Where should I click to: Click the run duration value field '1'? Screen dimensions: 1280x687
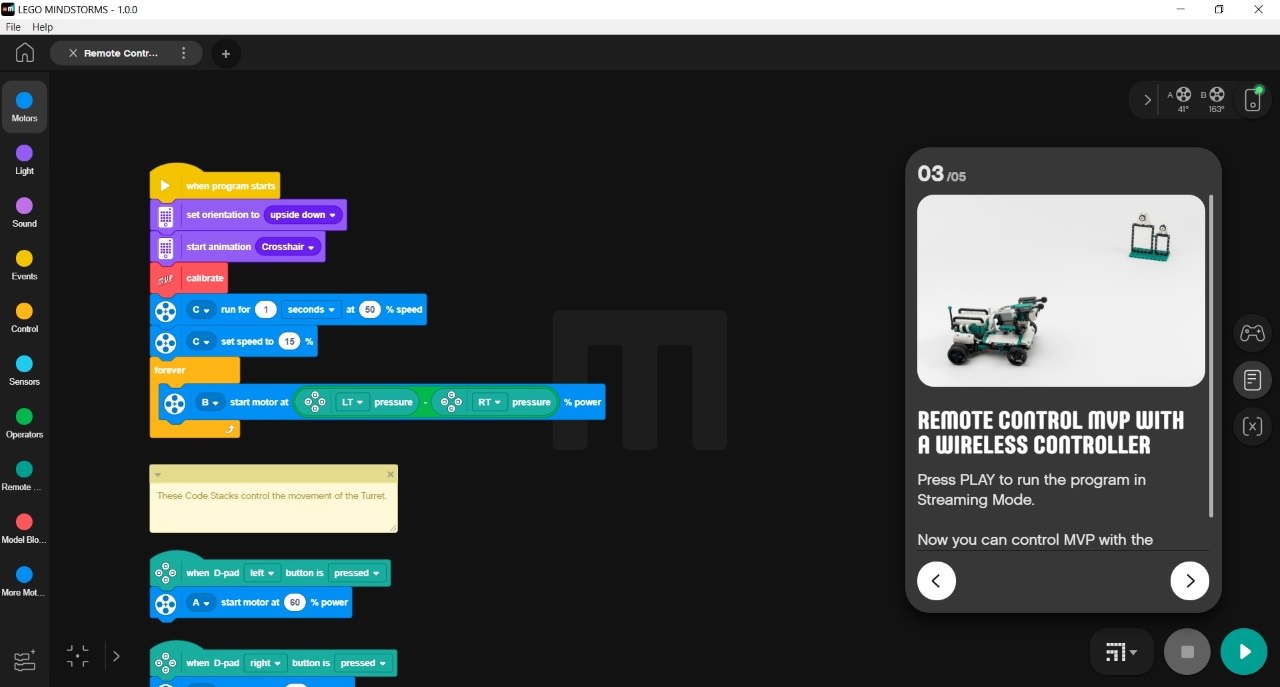click(265, 310)
